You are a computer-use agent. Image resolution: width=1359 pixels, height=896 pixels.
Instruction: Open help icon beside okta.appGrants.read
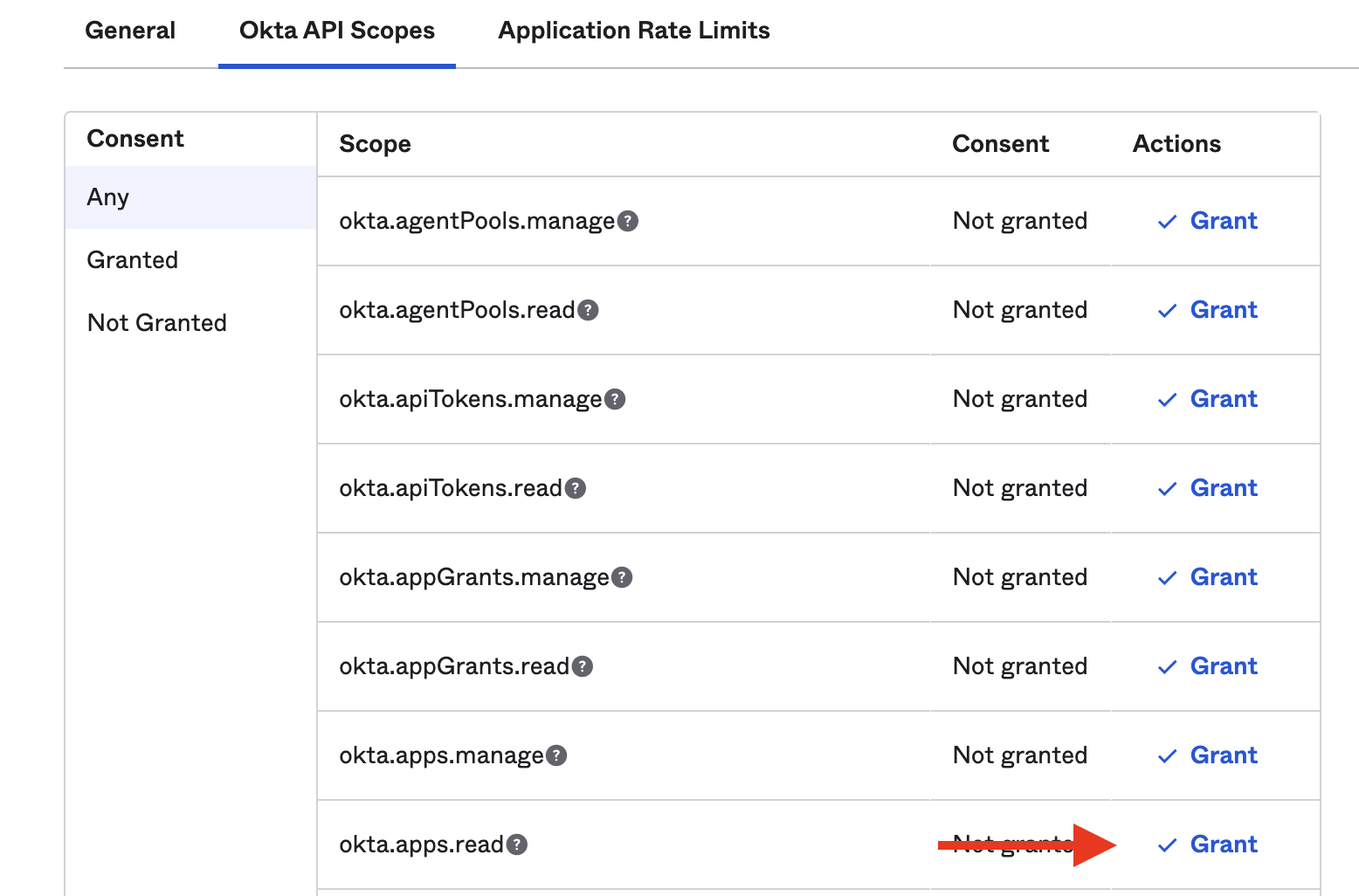(582, 667)
